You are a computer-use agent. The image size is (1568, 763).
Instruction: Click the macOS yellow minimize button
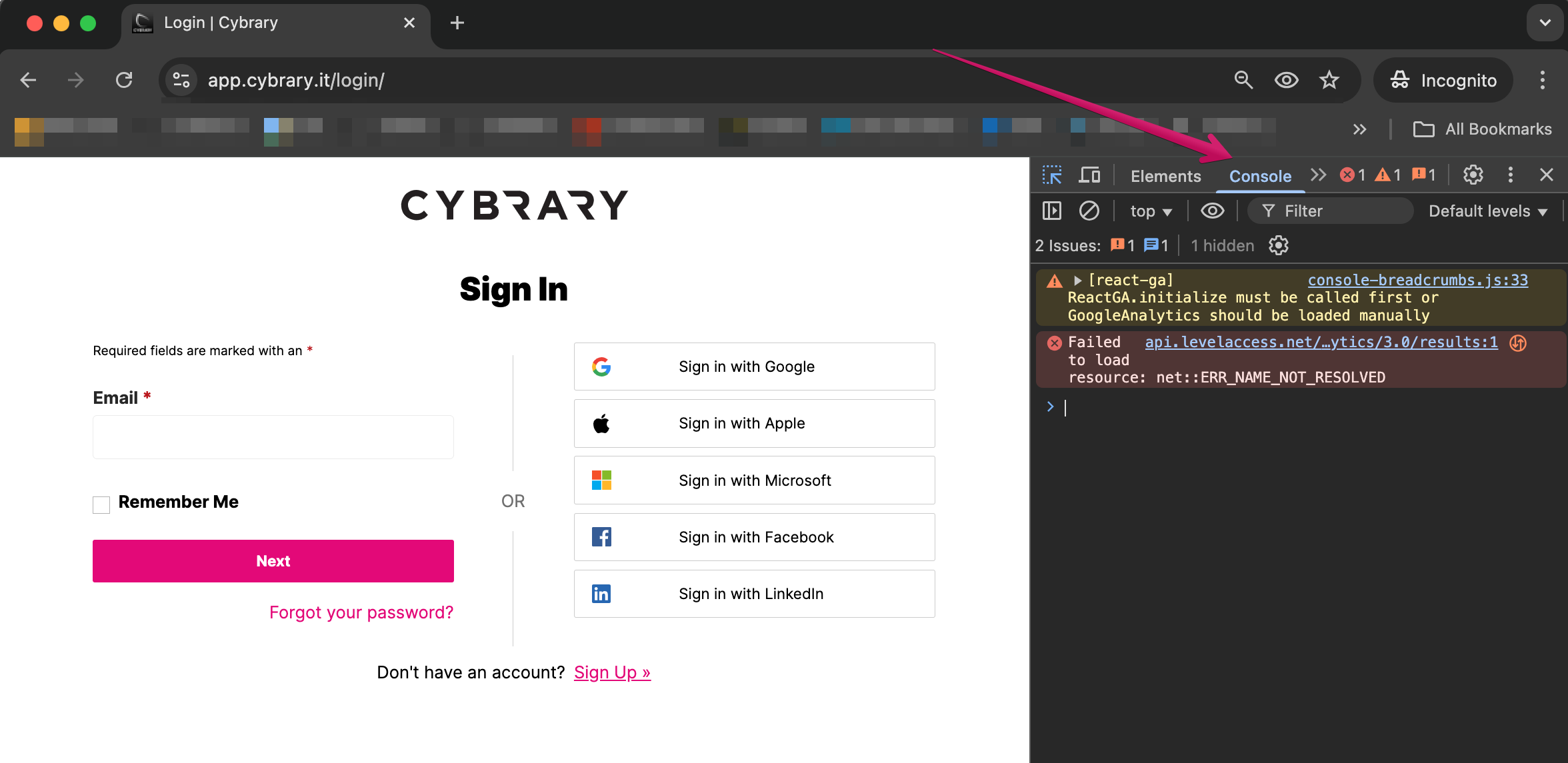click(61, 23)
